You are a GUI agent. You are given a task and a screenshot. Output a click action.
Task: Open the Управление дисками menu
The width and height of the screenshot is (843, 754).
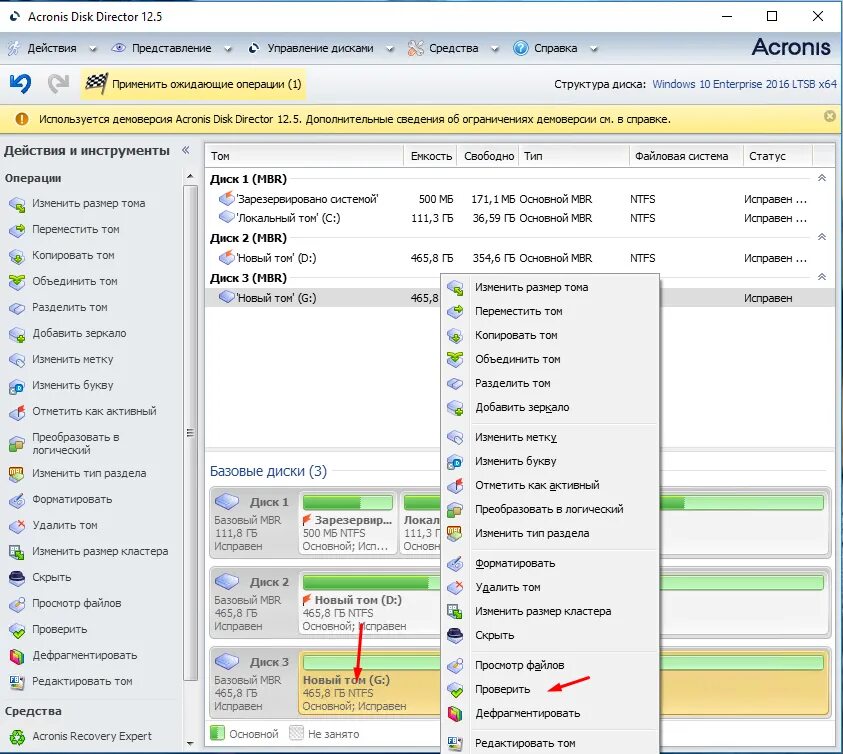[320, 48]
